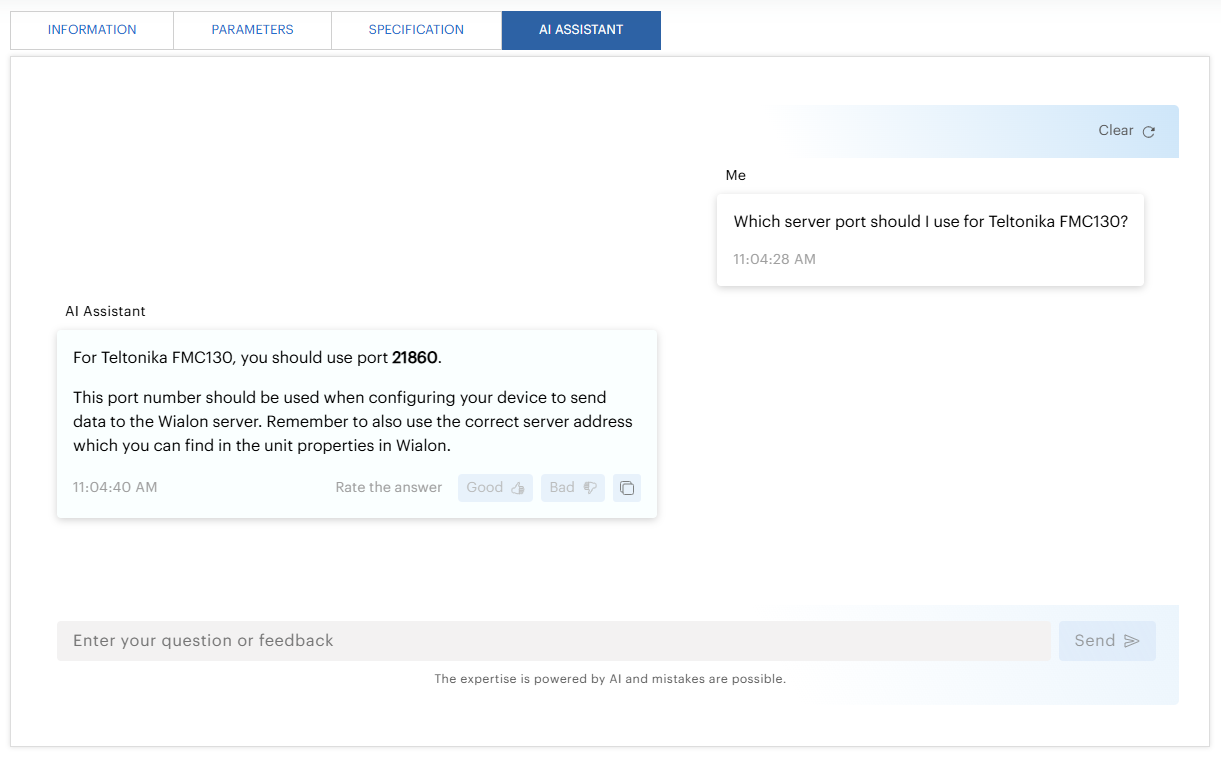
Task: Click the 11:04:40 AM answer timestamp
Action: pyautogui.click(x=115, y=488)
